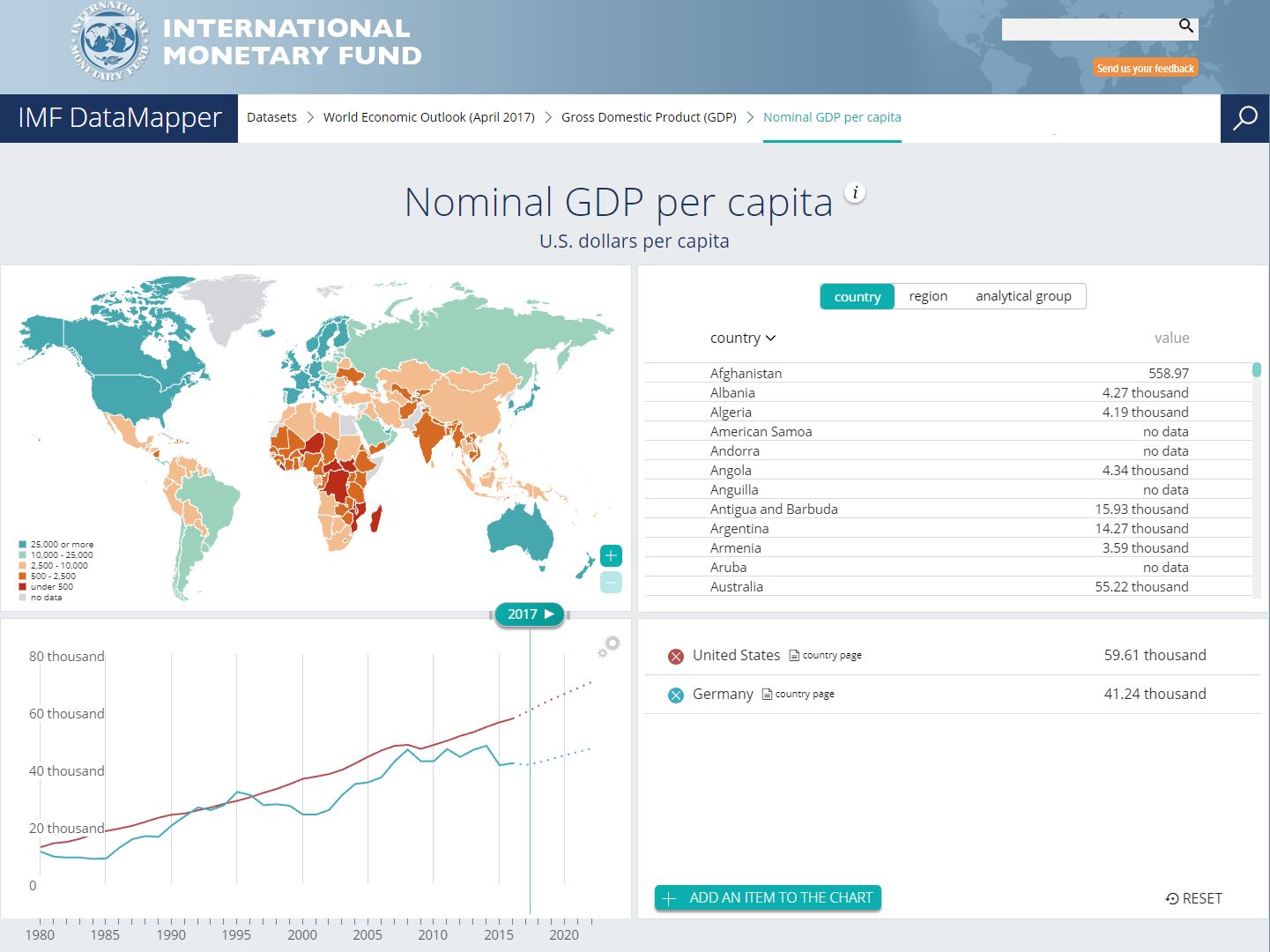Select Afghanistan row in country list
The image size is (1270, 952).
(948, 373)
